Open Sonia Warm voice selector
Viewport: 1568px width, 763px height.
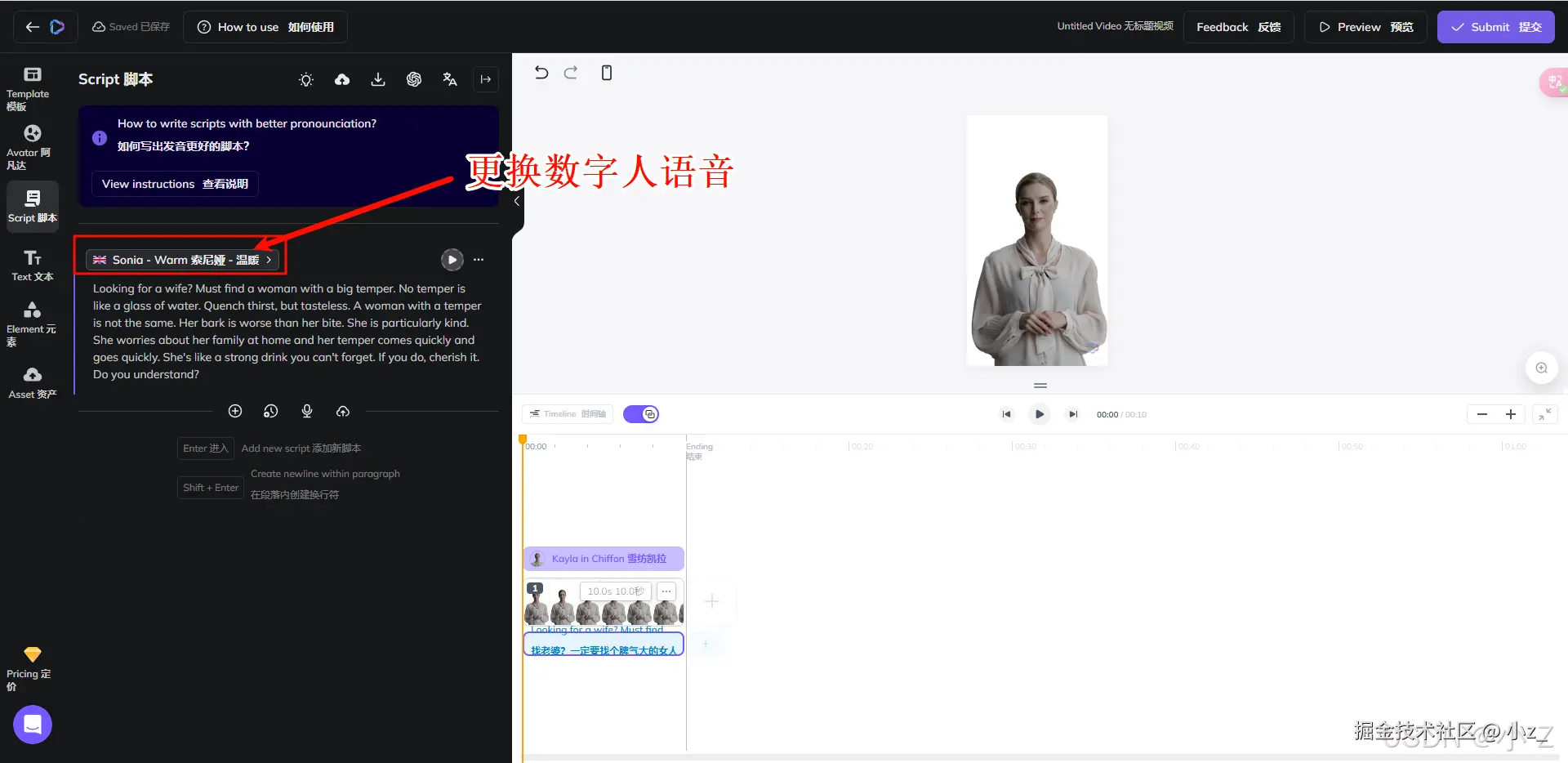coord(180,260)
